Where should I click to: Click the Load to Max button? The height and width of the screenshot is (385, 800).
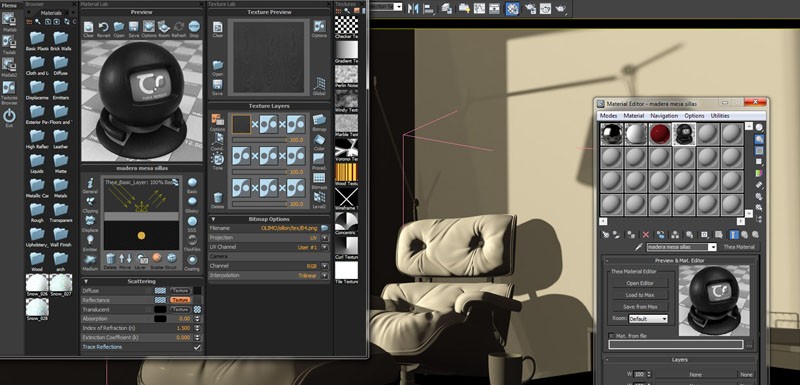click(640, 295)
